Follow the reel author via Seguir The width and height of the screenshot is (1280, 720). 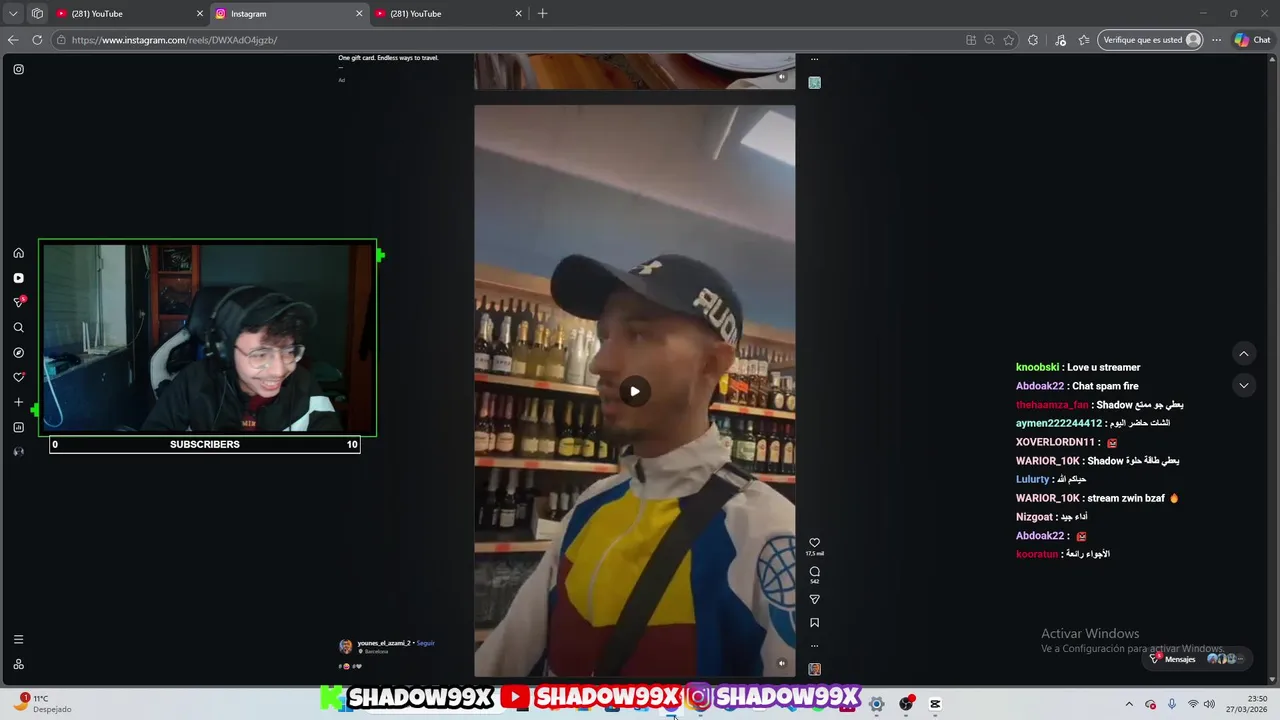[425, 643]
